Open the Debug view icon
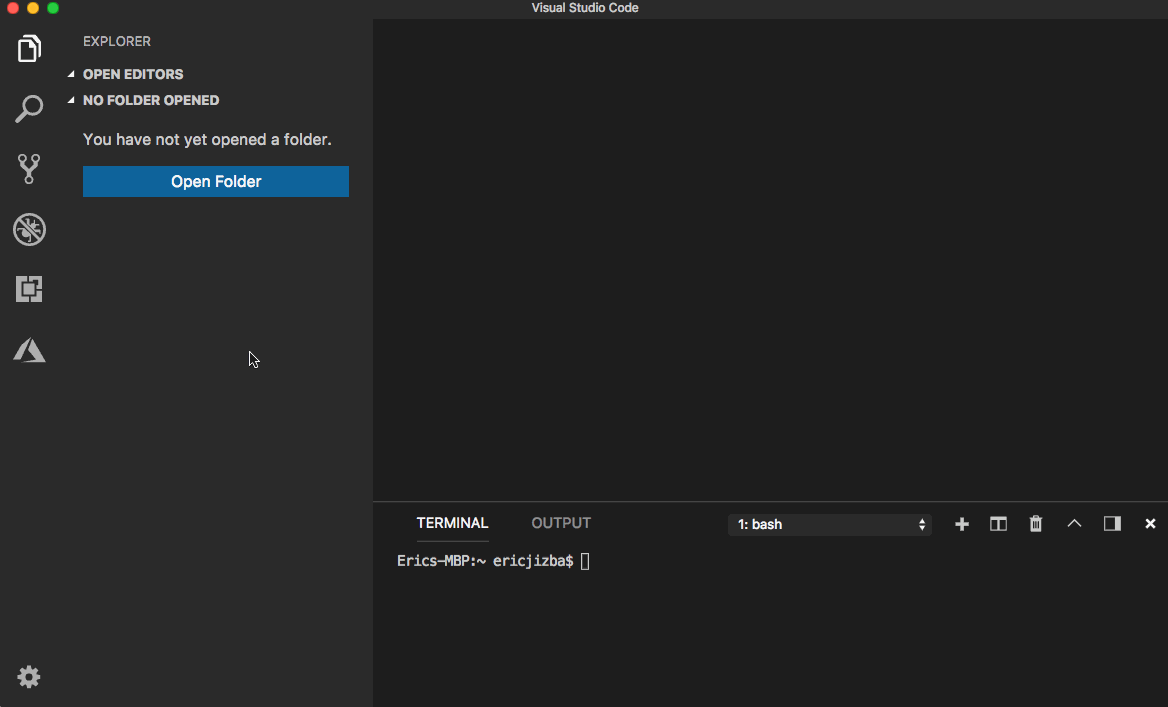Viewport: 1168px width, 707px height. [x=29, y=229]
